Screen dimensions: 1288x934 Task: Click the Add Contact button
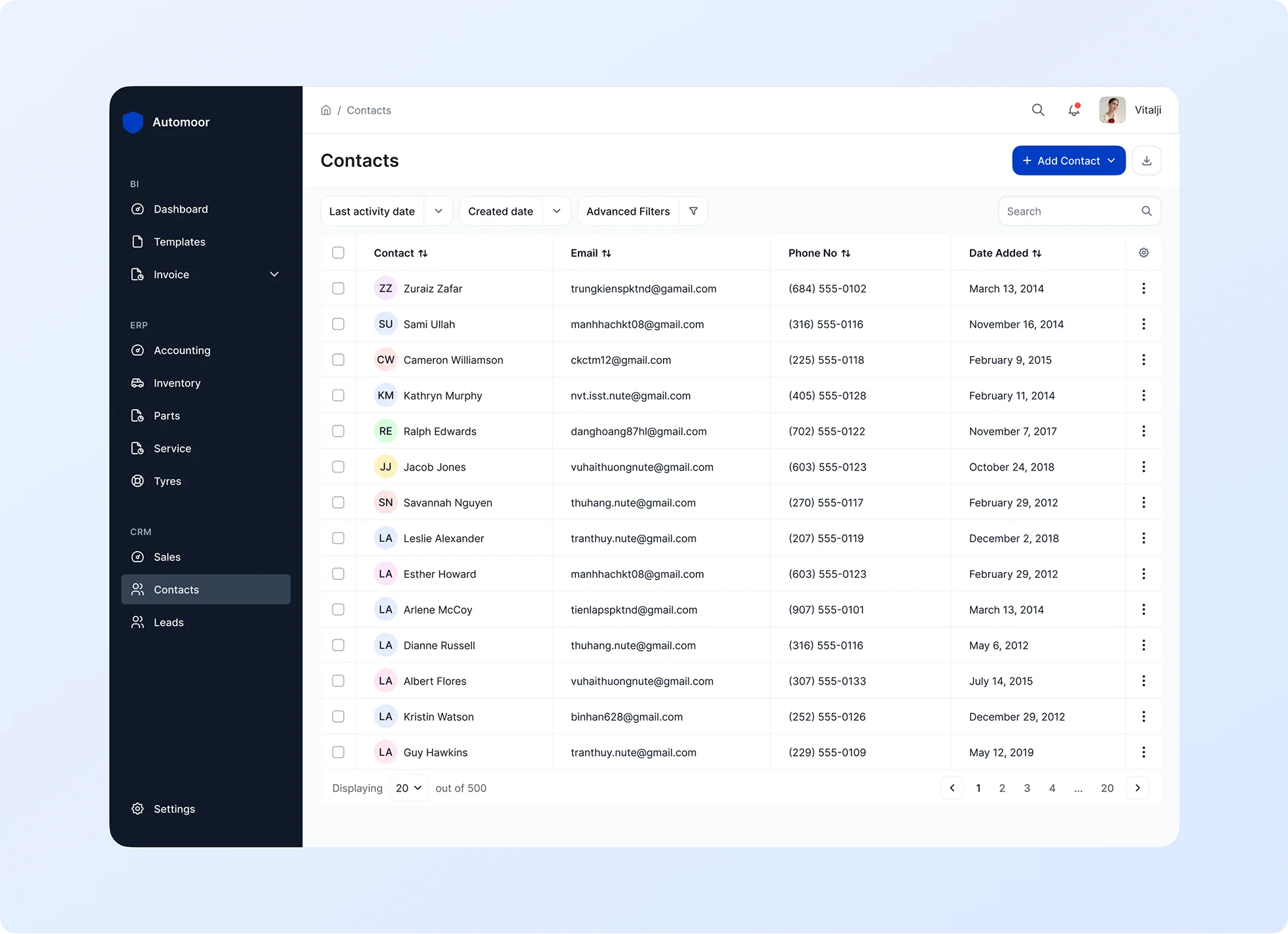[1068, 160]
